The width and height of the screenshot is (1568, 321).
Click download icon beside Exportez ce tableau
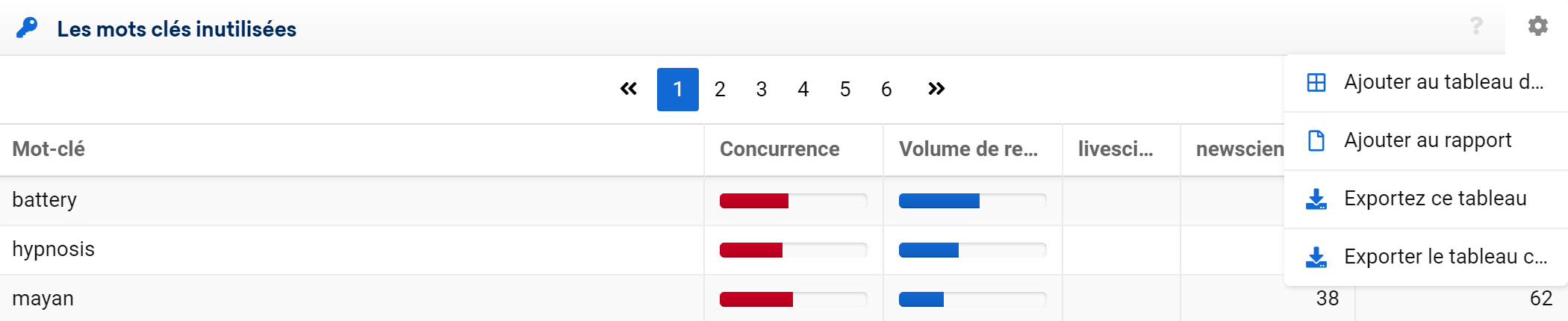tap(1316, 199)
